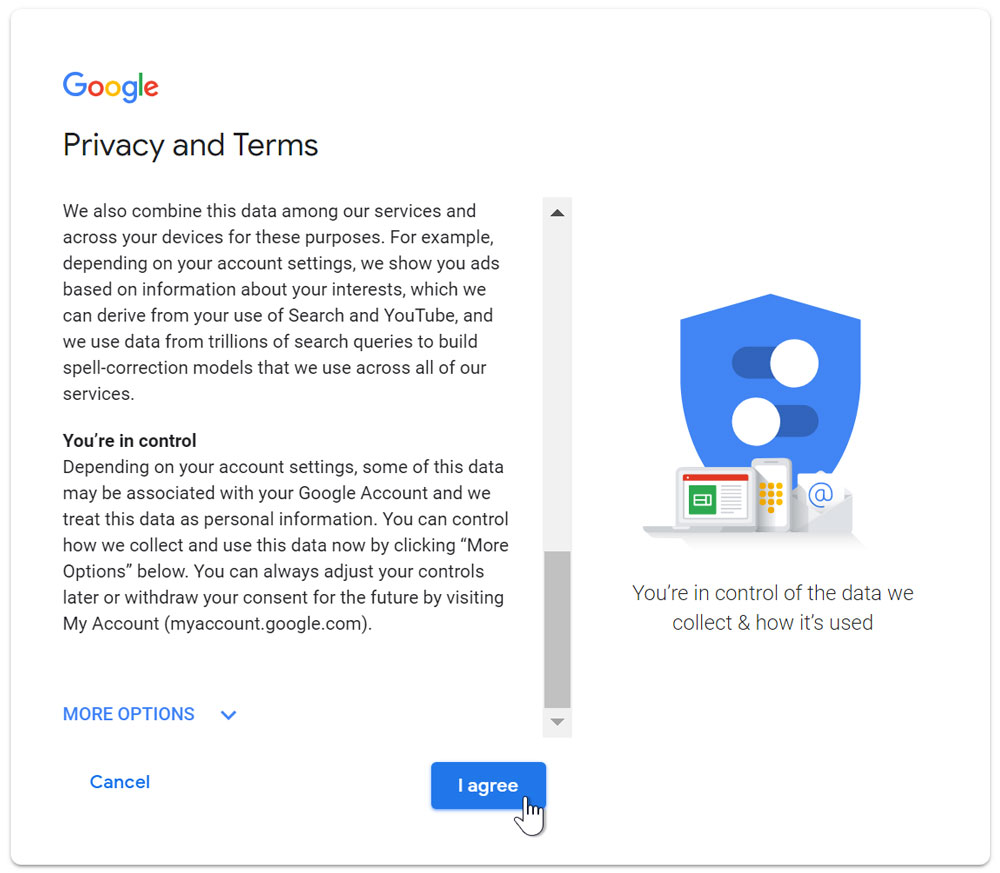Click the gray scrollbar thumb
1000x873 pixels.
(x=557, y=629)
